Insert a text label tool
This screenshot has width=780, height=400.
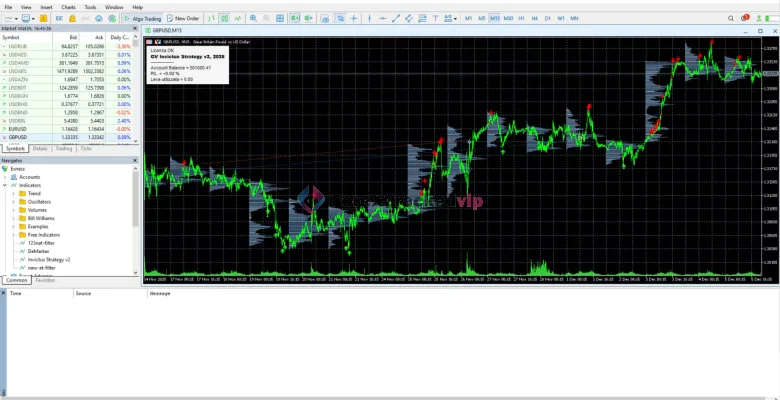coord(435,18)
